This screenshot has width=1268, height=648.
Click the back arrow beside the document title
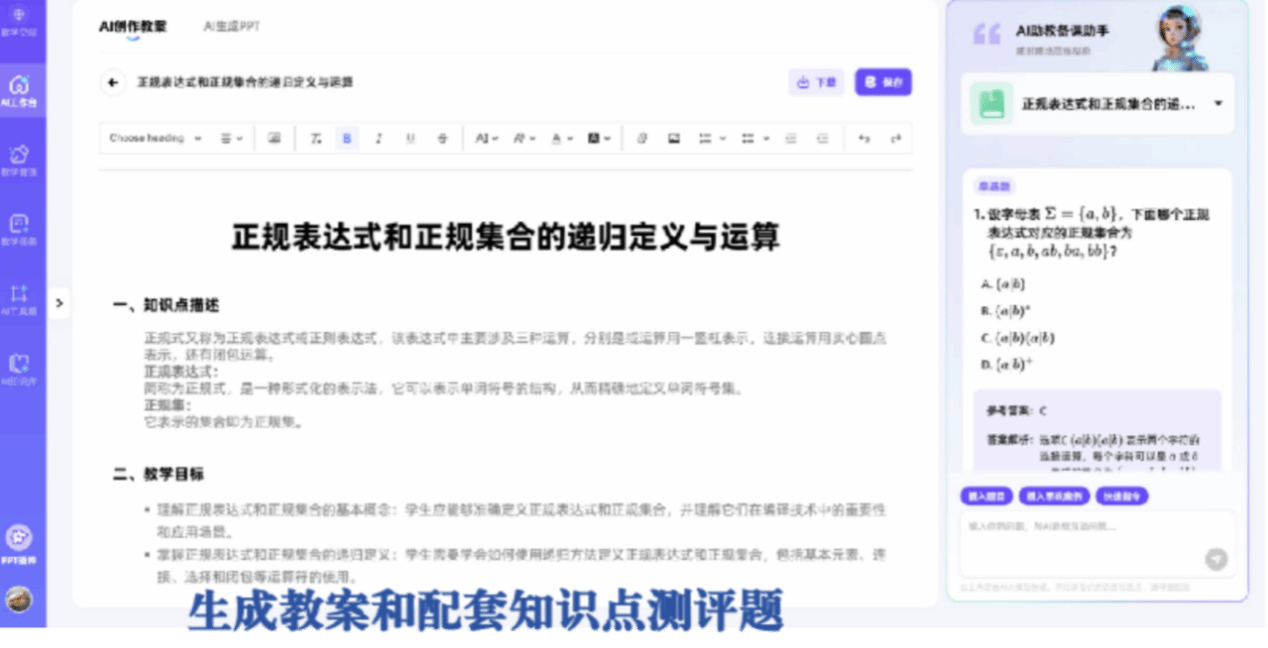coord(113,83)
